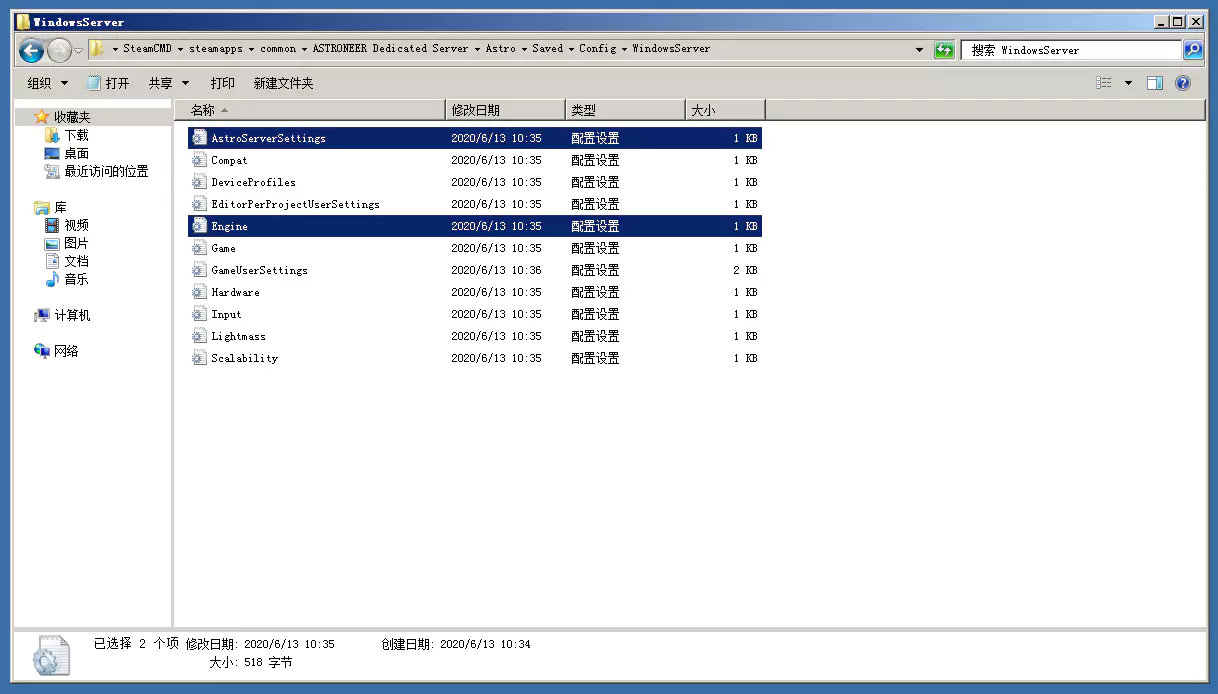Screen dimensions: 1218x694
Task: Click 新建文件夹 (New folder) button
Action: [x=283, y=83]
